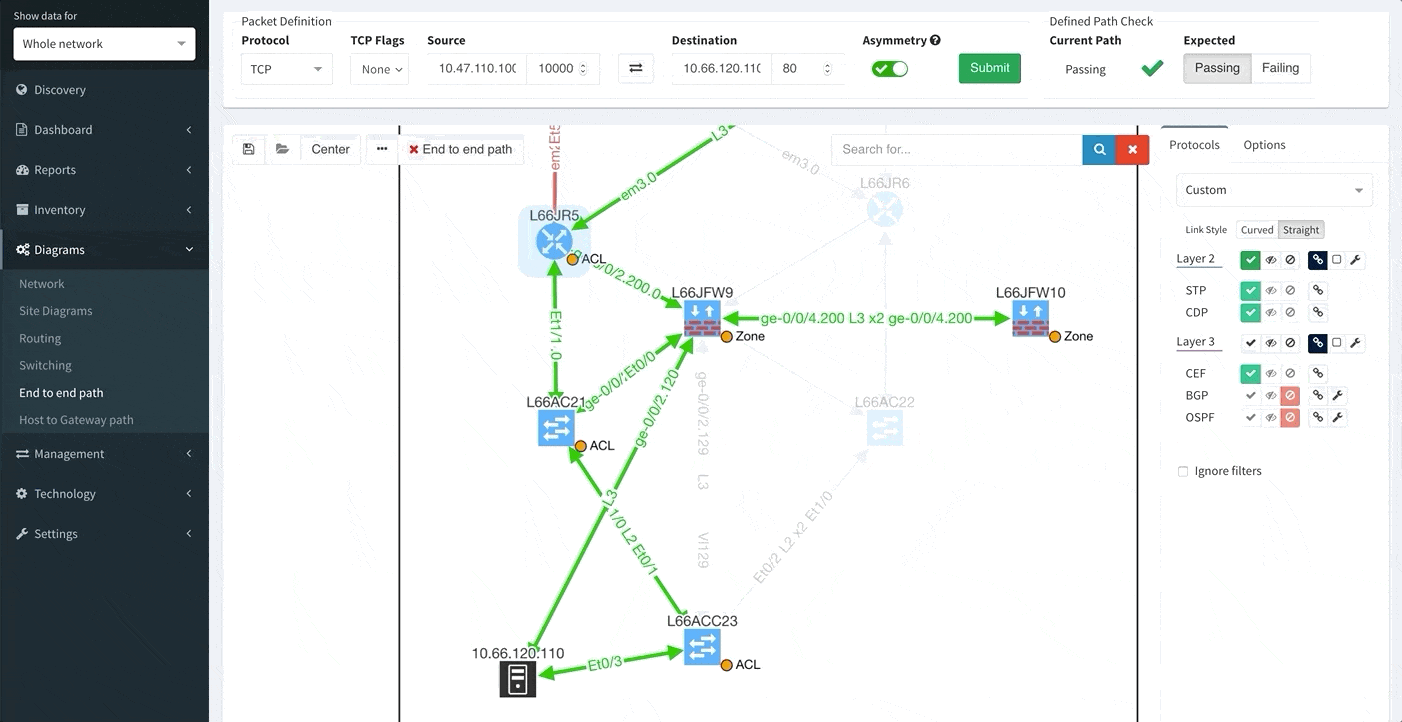Toggle Layer 2 visible checkmark

[x=1250, y=260]
